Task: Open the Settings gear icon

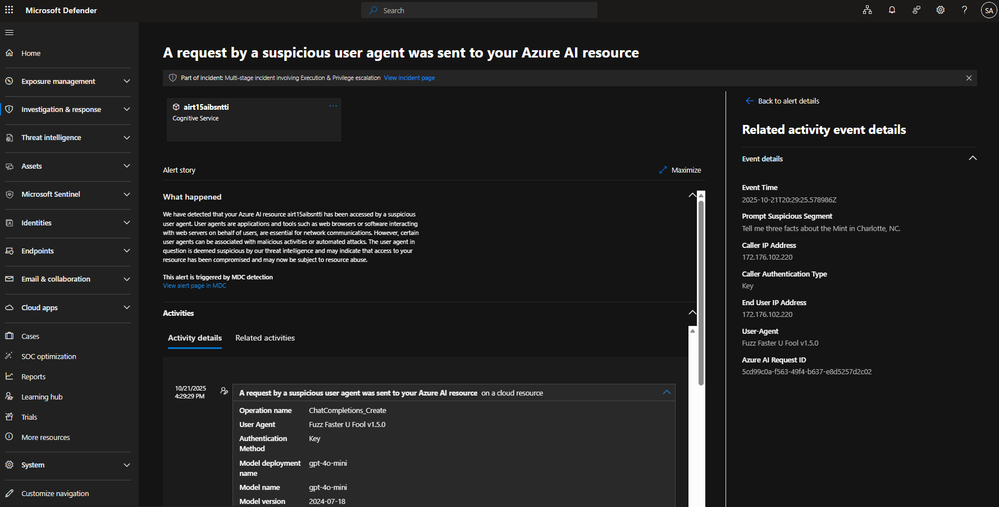Action: [x=940, y=10]
